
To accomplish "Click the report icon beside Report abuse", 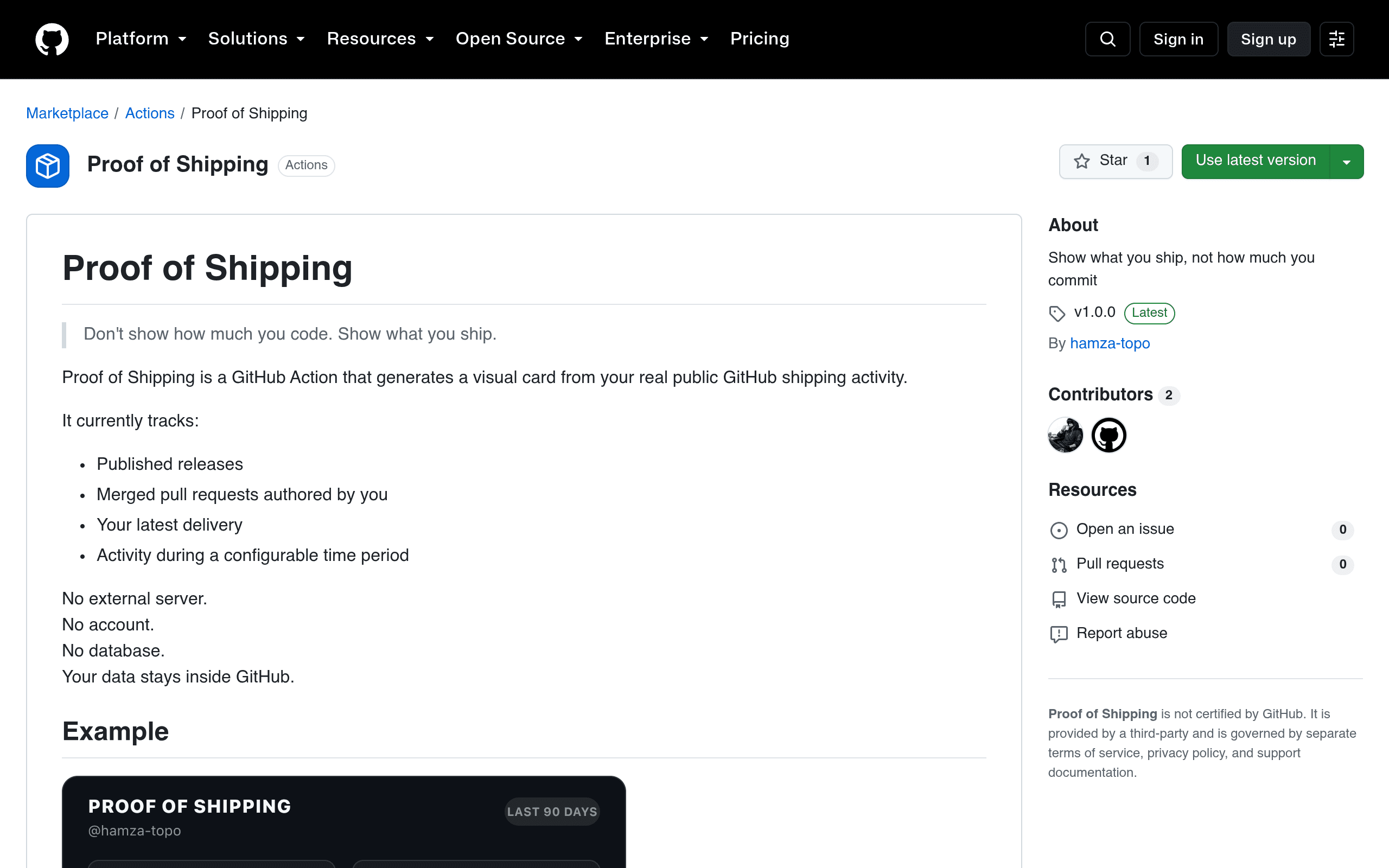I will click(x=1059, y=634).
